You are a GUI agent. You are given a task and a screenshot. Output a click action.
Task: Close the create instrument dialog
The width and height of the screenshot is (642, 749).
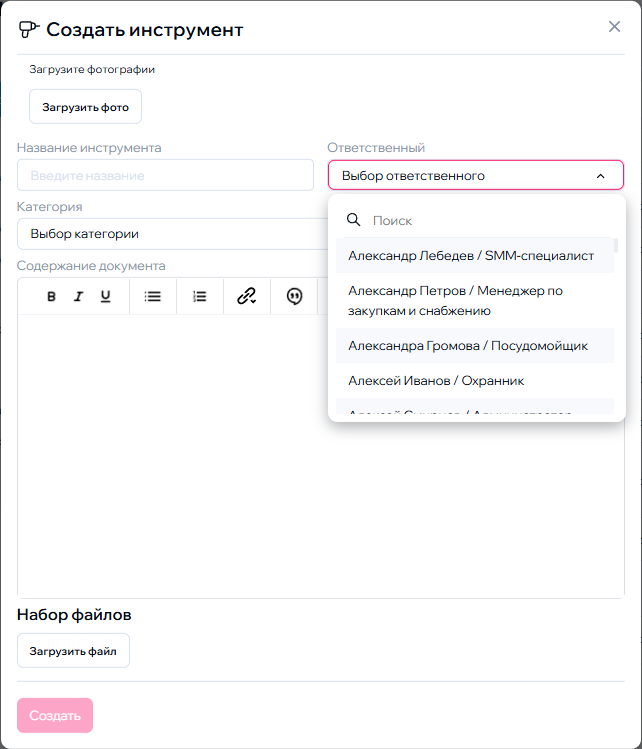[615, 27]
